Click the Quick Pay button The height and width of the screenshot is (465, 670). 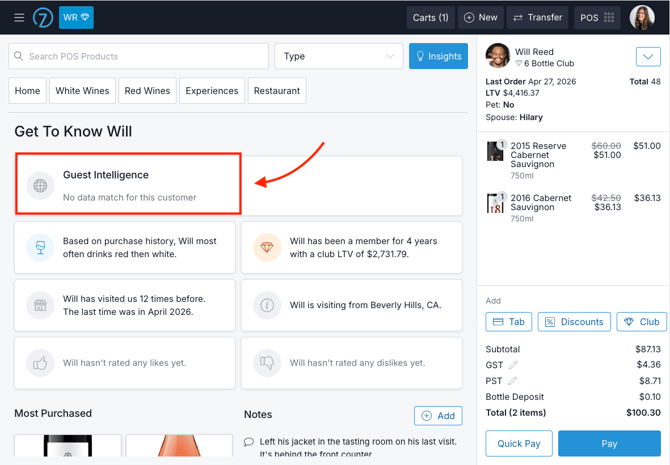coord(519,444)
